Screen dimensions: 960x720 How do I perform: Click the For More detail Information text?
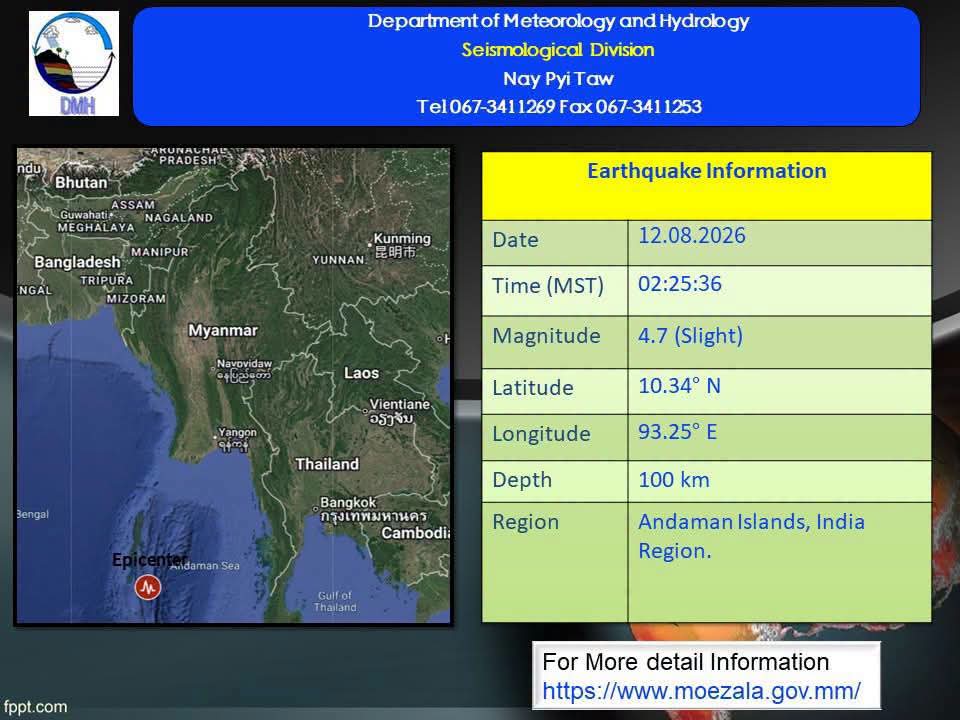(x=686, y=662)
